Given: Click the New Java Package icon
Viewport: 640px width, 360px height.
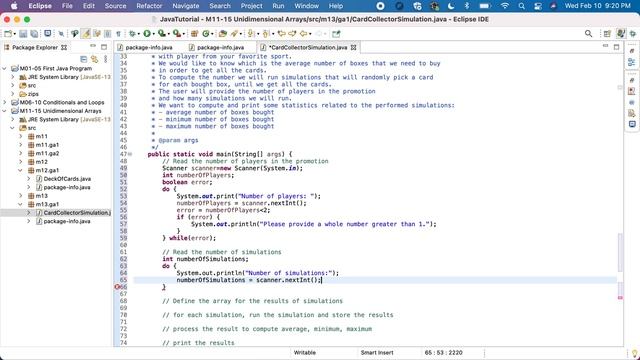Looking at the screenshot, I should 195,34.
